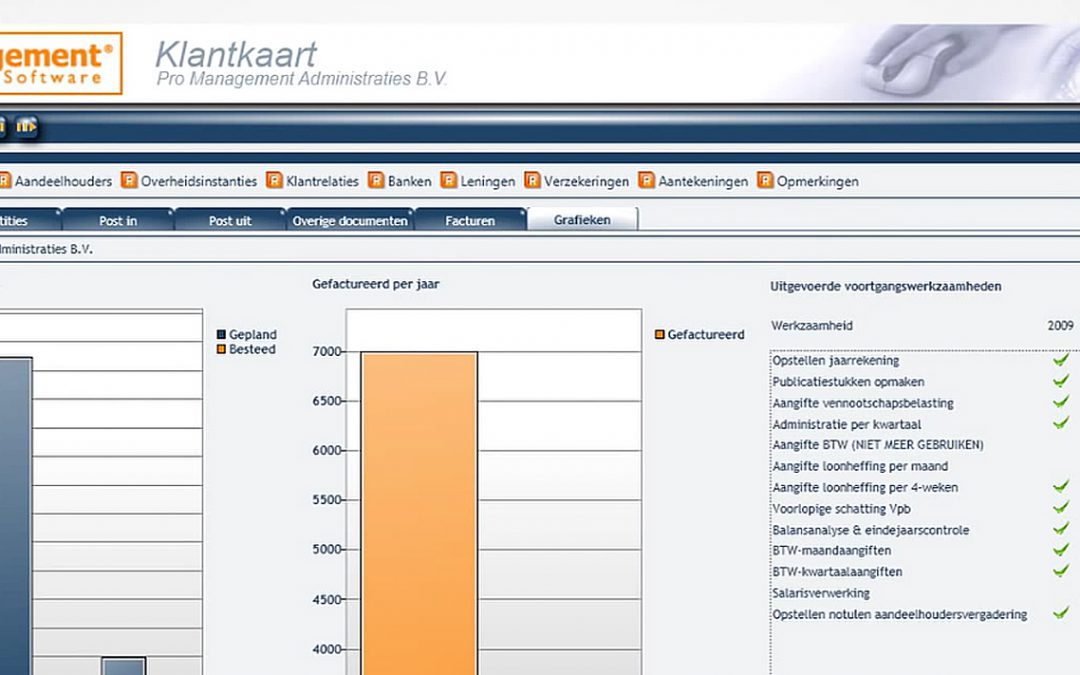Open Banken section icon
This screenshot has width=1080, height=675.
pos(375,180)
